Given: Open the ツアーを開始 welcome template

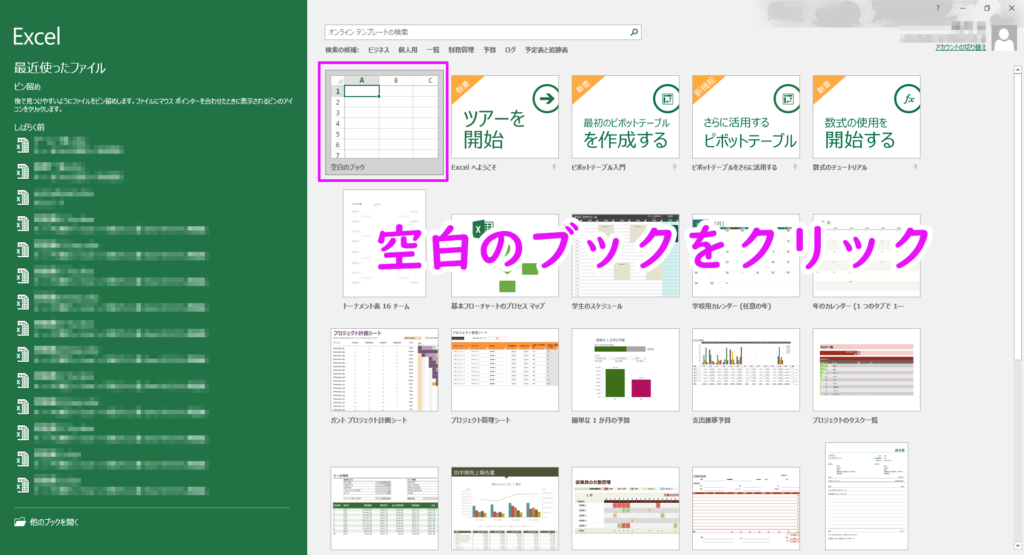Looking at the screenshot, I should [505, 117].
